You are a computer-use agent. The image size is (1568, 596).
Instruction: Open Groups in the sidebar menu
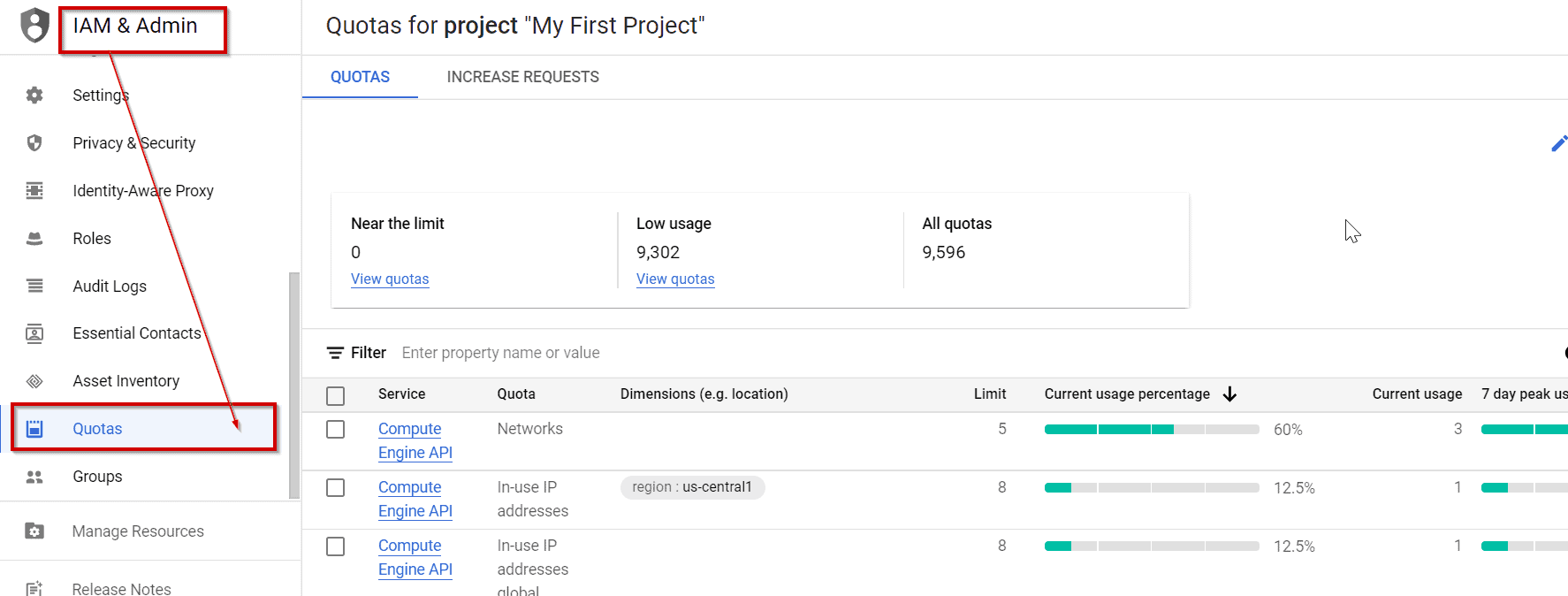tap(97, 477)
